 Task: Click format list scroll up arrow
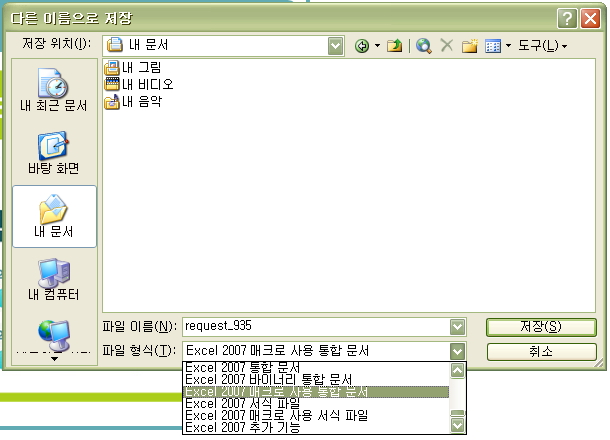[x=458, y=370]
